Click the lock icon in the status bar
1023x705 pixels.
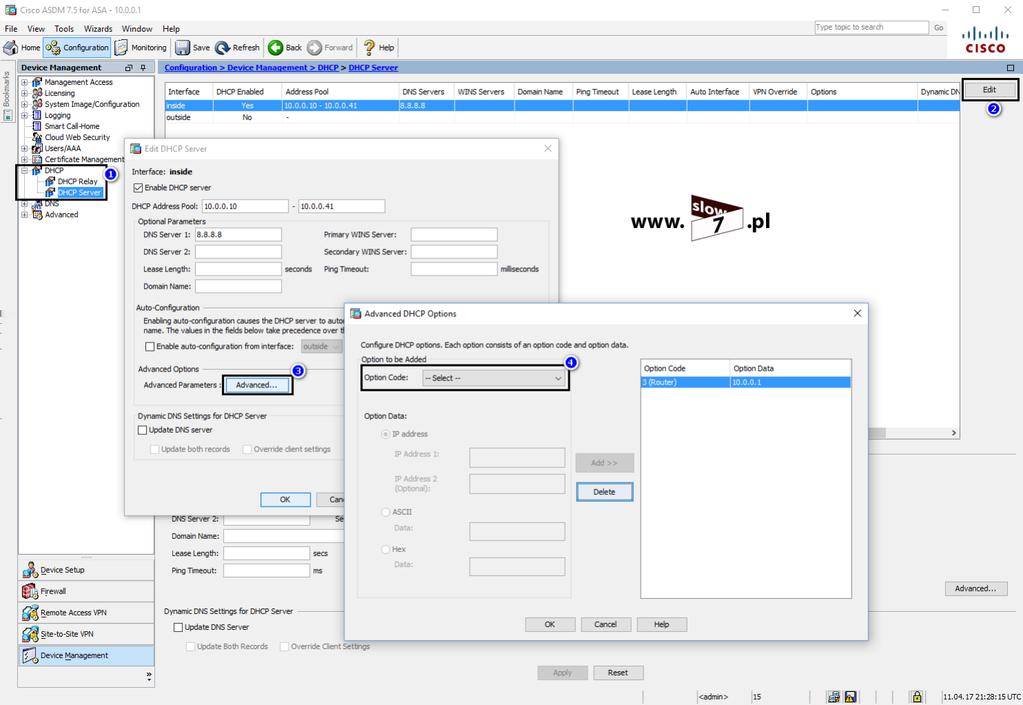[x=917, y=697]
